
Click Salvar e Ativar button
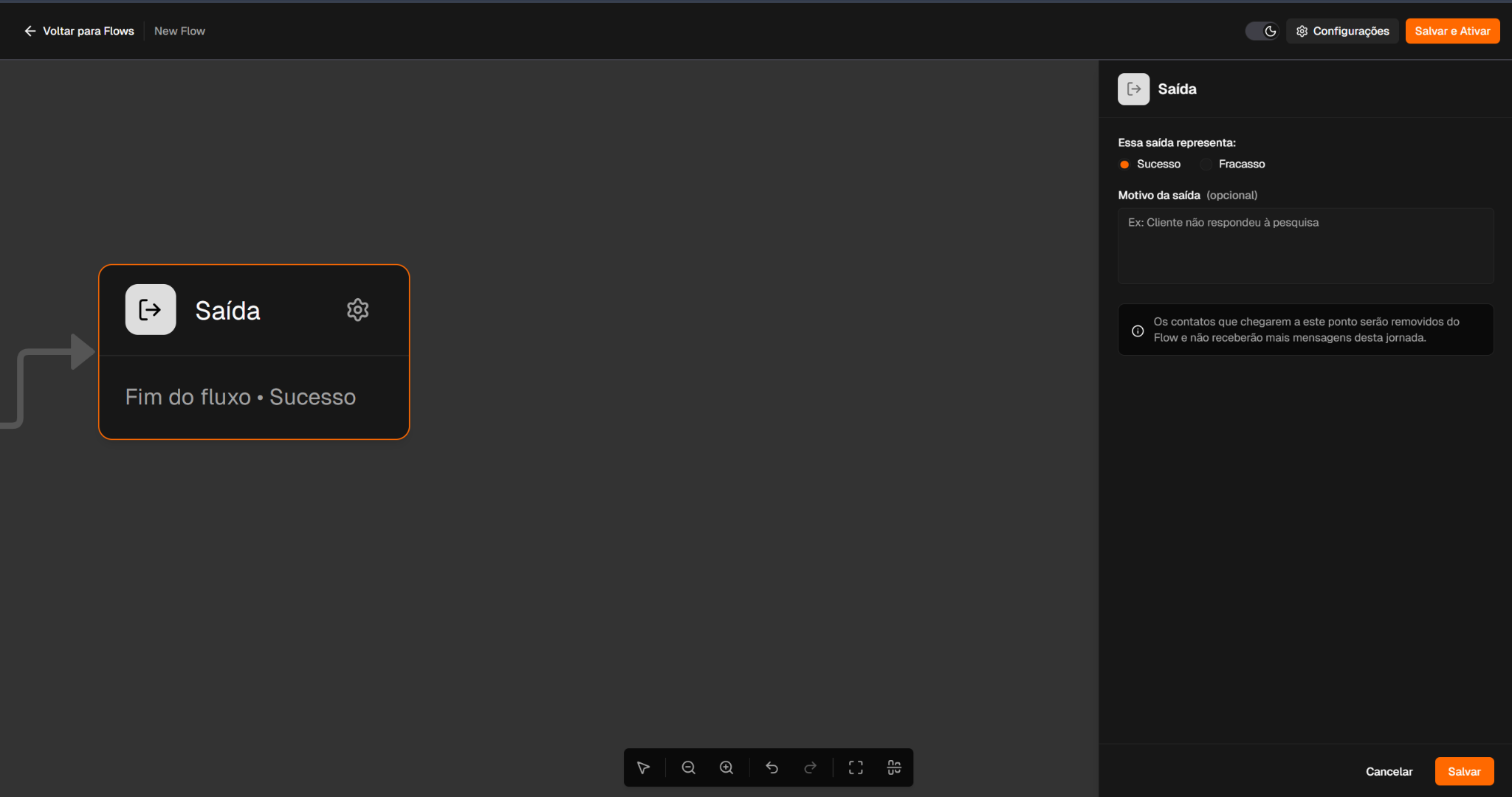point(1452,31)
